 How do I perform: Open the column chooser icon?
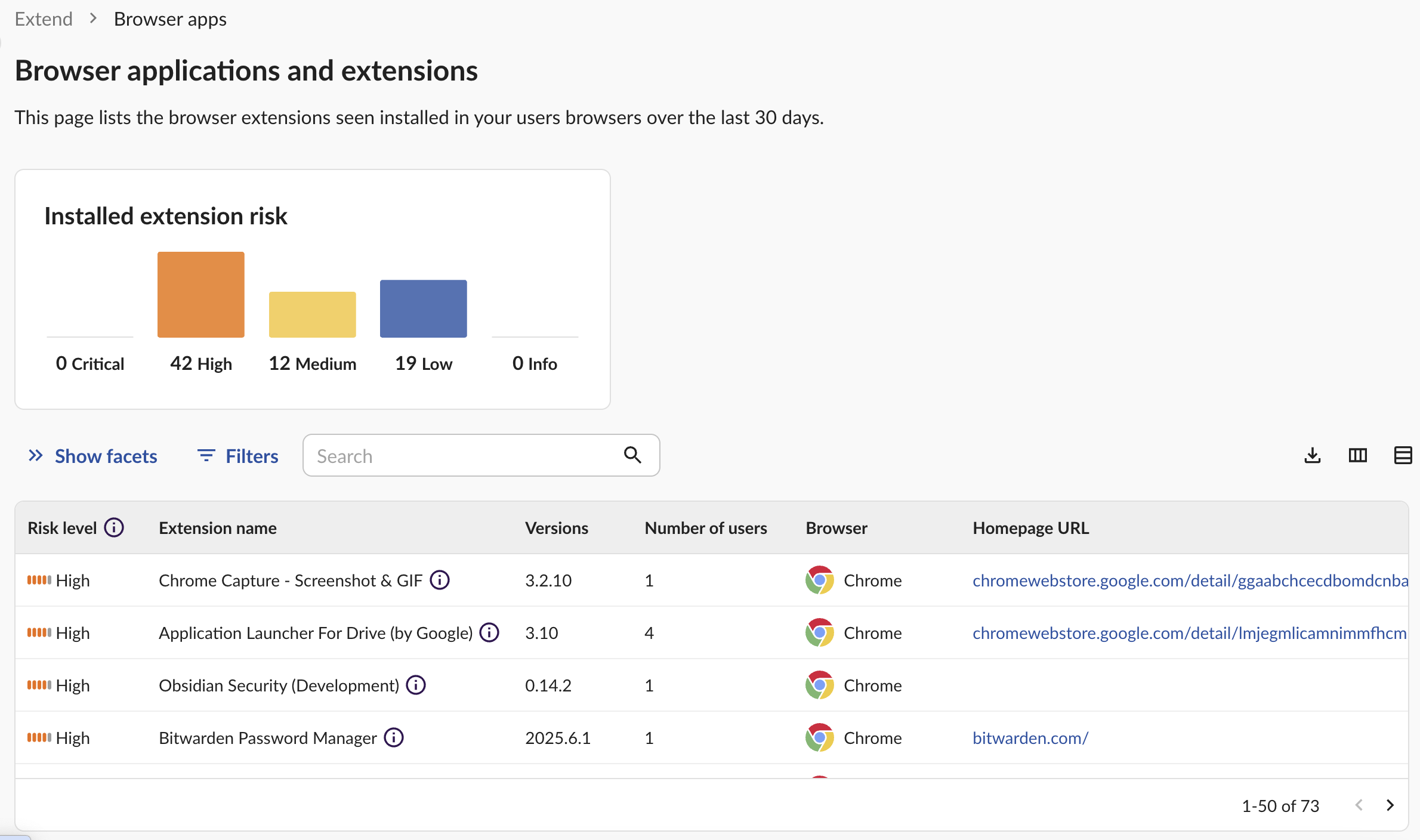coord(1357,455)
